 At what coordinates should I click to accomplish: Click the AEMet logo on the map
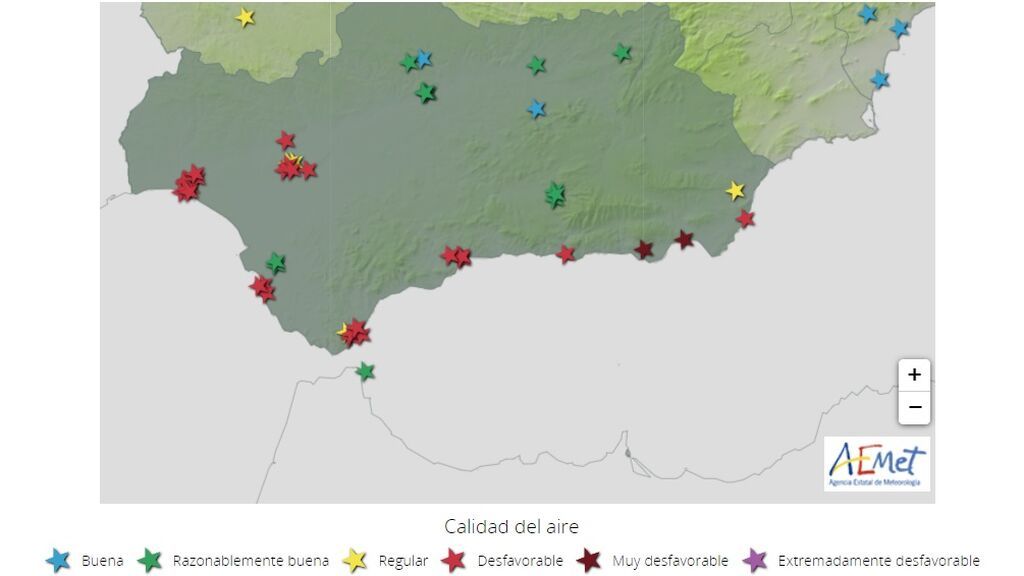click(877, 464)
